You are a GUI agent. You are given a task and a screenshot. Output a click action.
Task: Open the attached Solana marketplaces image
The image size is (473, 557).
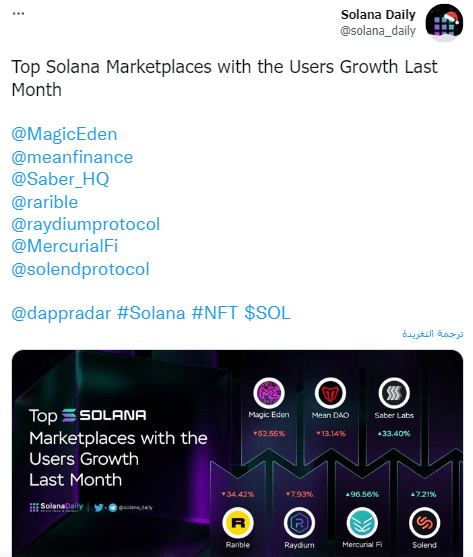[x=237, y=453]
